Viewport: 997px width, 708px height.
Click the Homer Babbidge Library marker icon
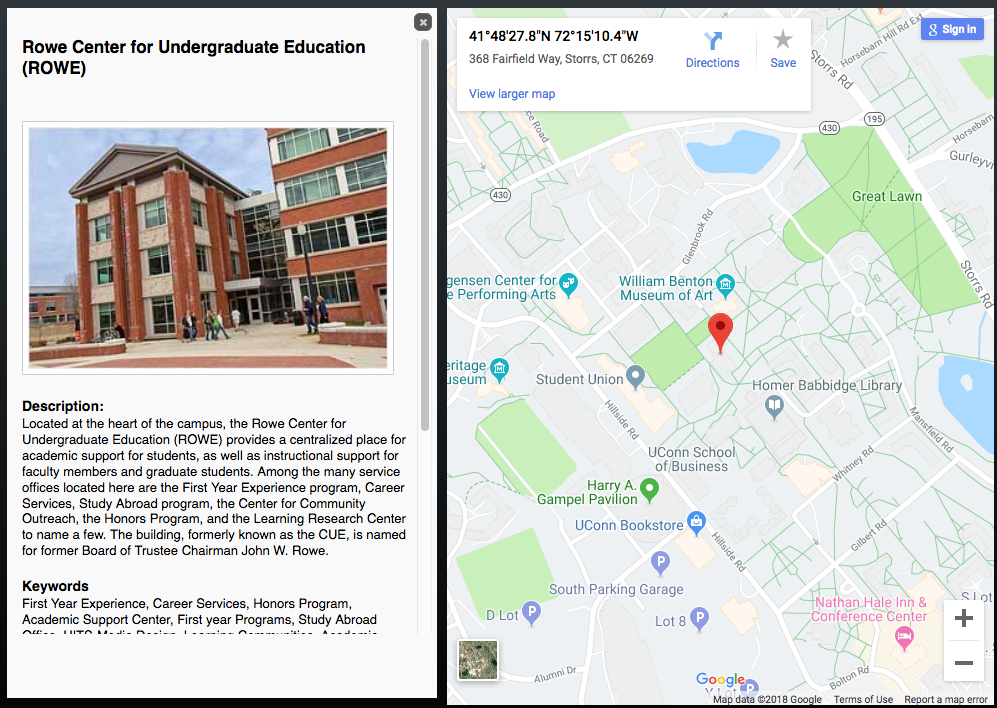[x=773, y=406]
